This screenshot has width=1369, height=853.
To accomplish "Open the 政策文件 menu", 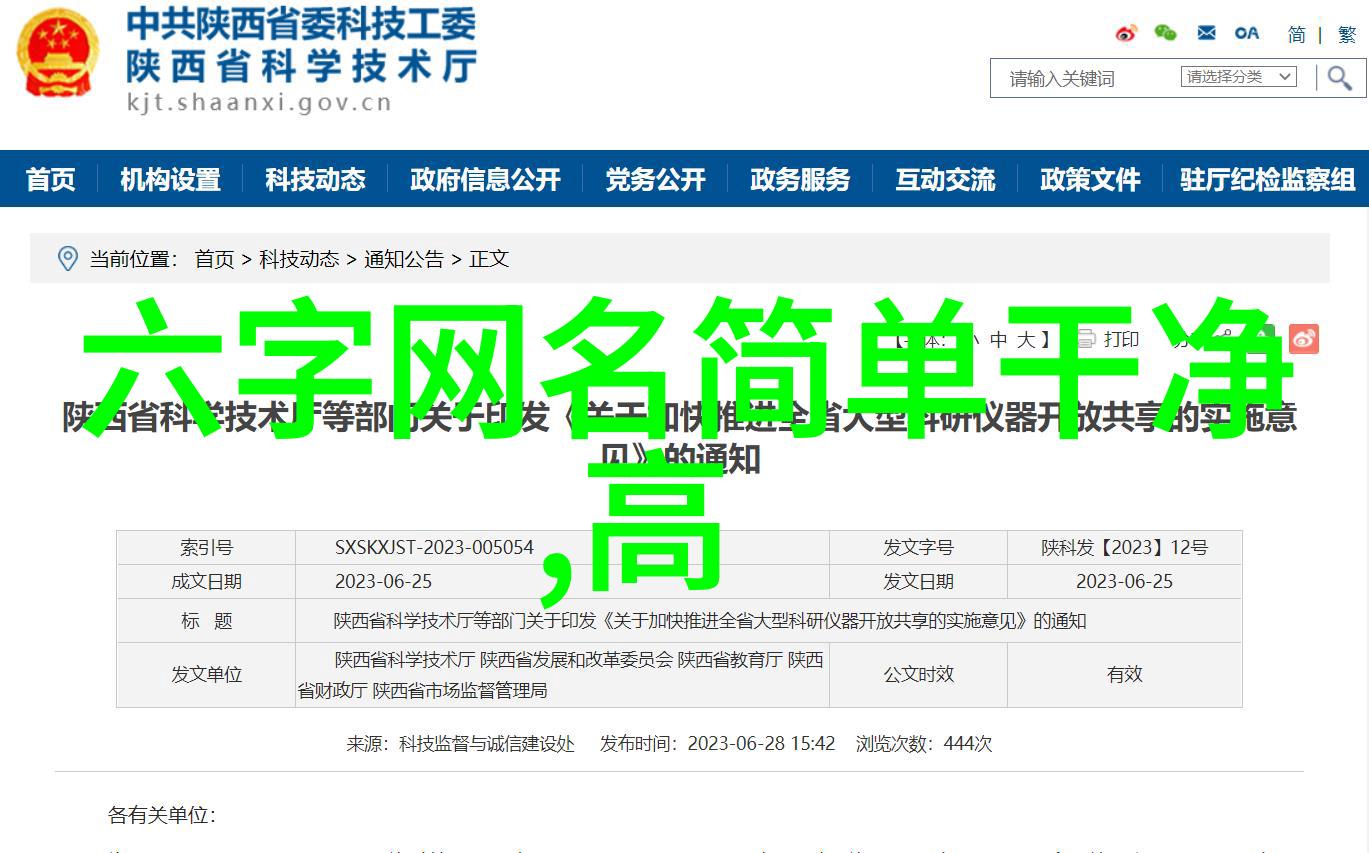I will (1090, 179).
